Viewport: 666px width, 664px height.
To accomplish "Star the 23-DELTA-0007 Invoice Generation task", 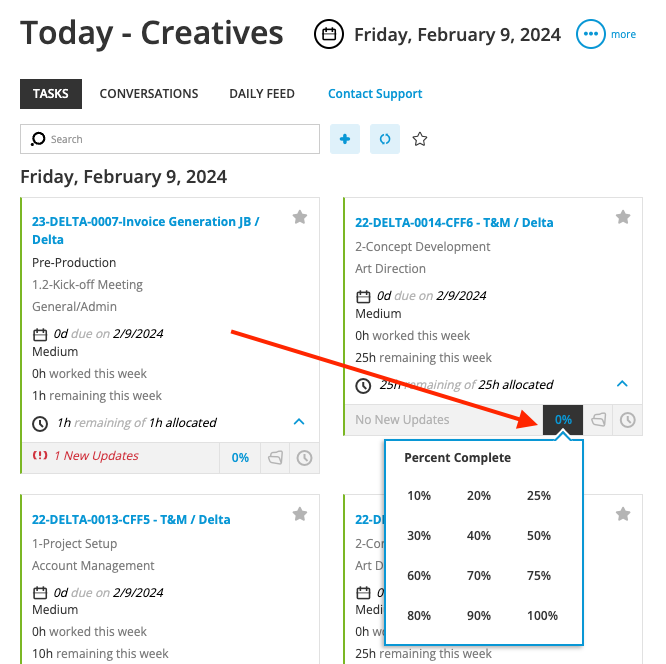I will pyautogui.click(x=299, y=217).
